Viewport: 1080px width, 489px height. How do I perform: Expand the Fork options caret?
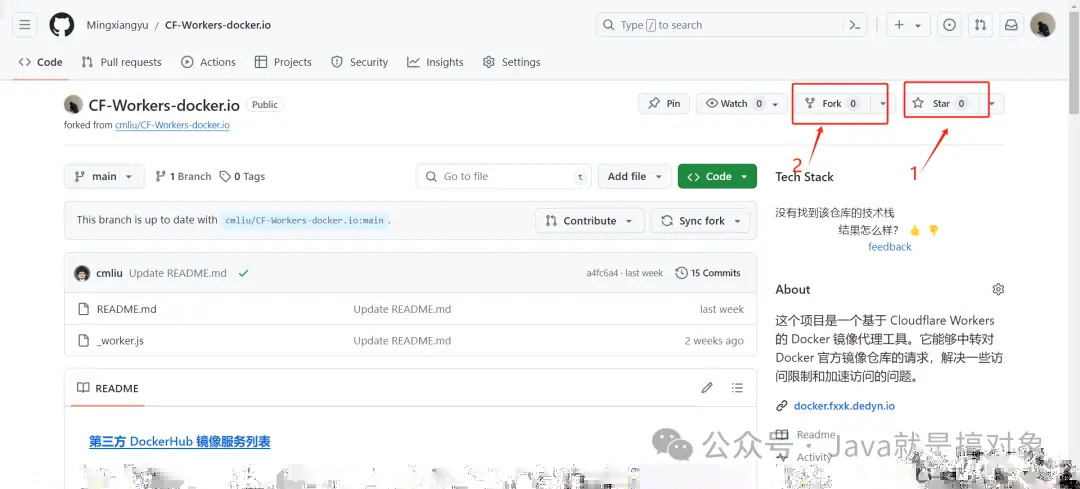883,104
